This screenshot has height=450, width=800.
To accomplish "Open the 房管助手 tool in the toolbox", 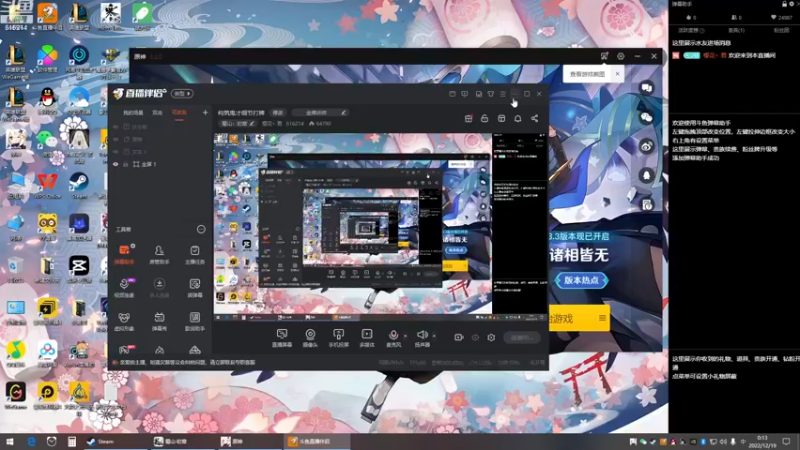I will pyautogui.click(x=159, y=254).
